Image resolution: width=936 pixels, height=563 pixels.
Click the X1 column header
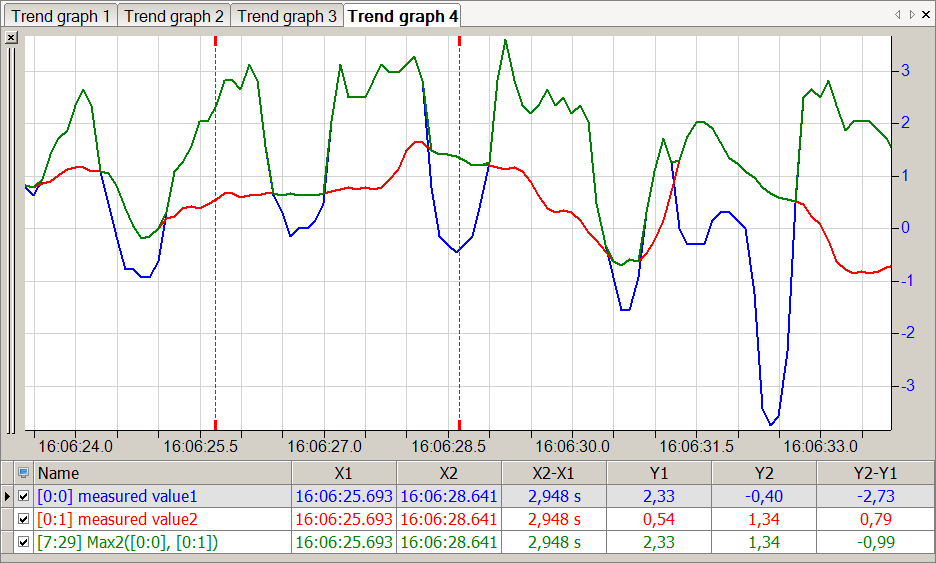(x=344, y=473)
